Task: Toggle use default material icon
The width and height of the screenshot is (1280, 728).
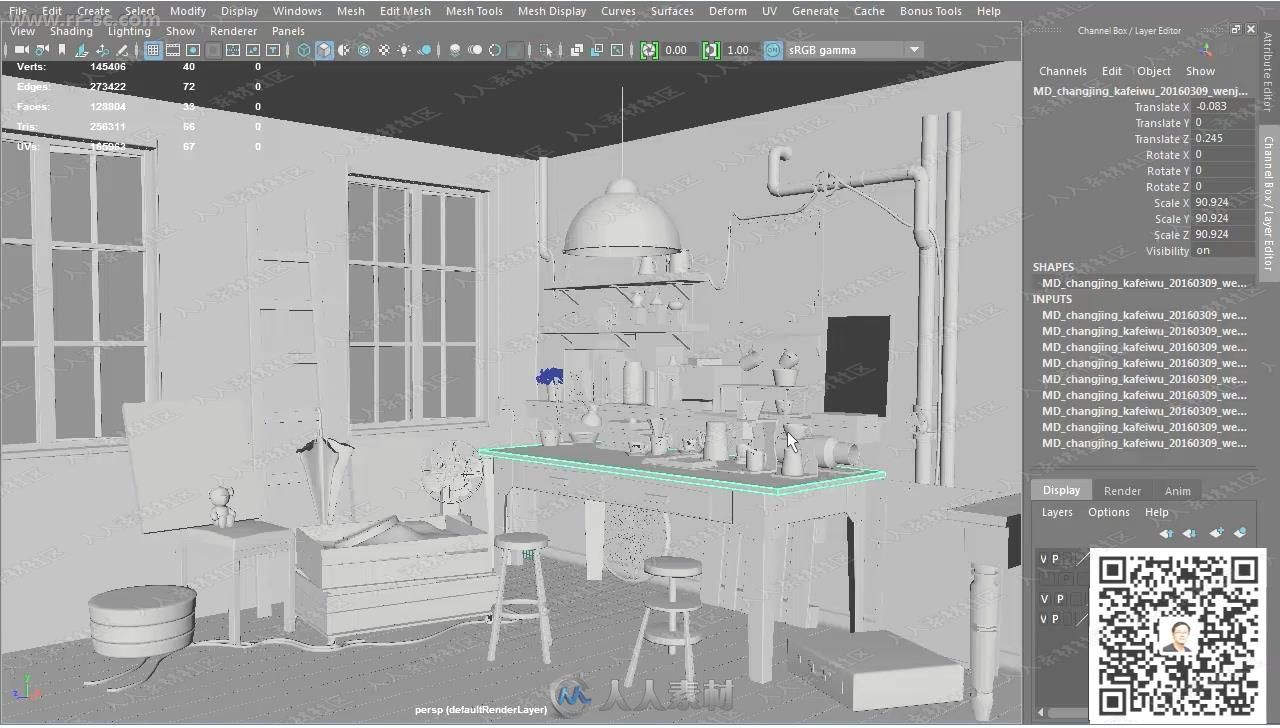Action: click(344, 49)
